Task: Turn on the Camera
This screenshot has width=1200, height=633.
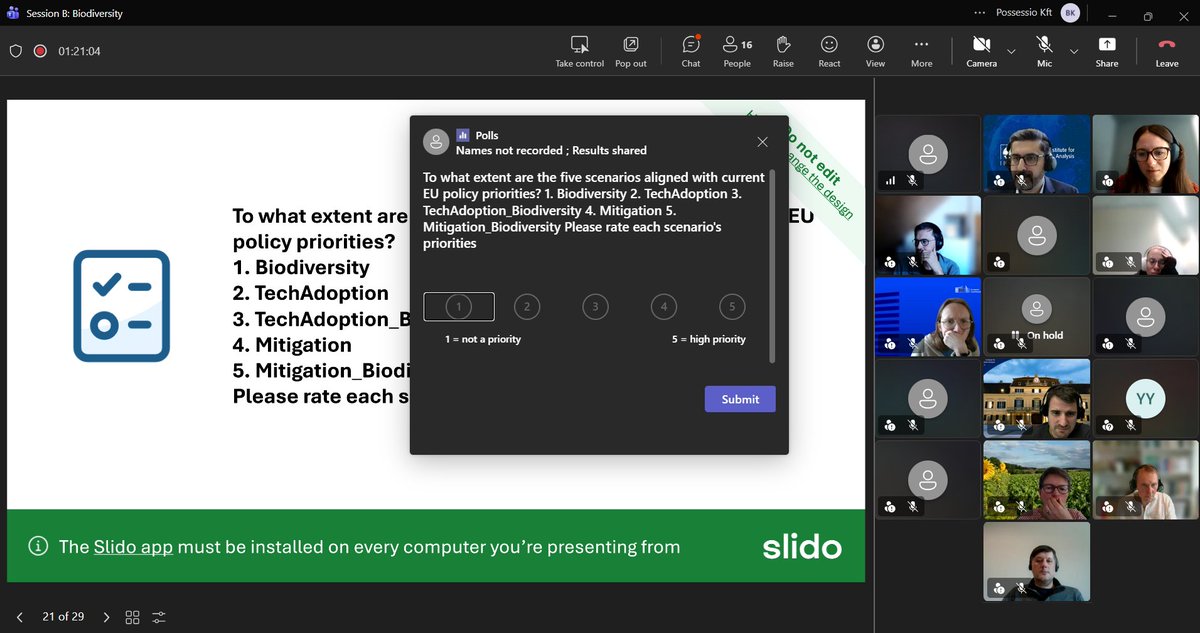Action: [x=981, y=51]
